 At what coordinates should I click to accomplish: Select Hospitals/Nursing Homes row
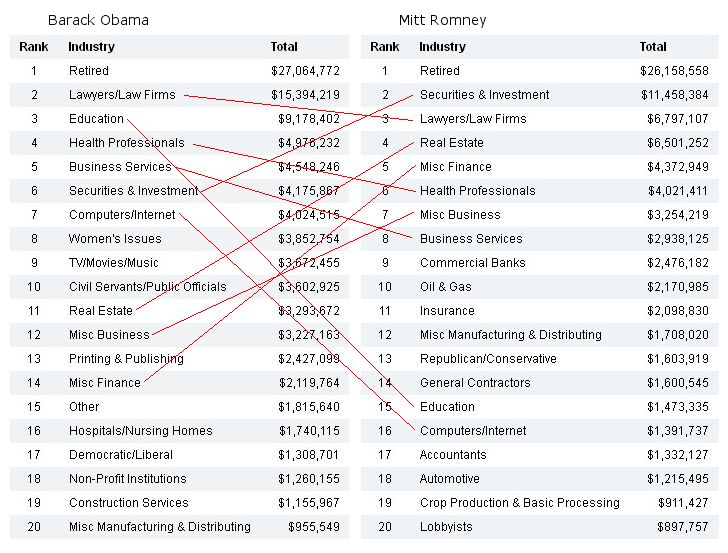click(x=140, y=431)
